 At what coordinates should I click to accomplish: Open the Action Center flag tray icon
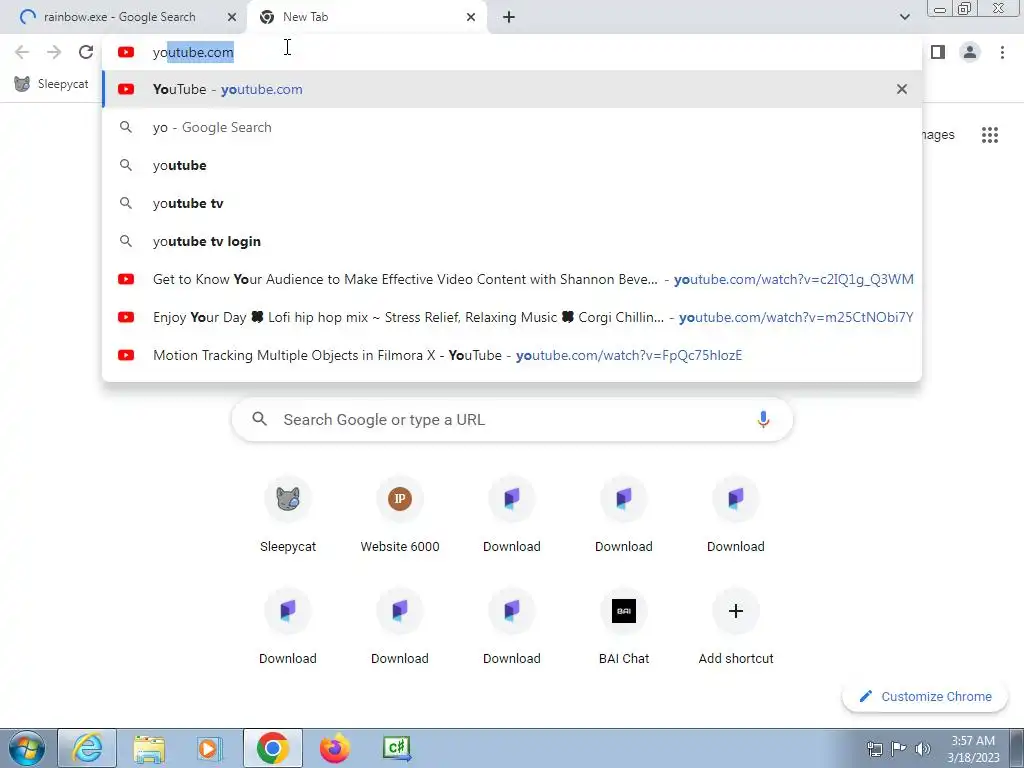[899, 749]
